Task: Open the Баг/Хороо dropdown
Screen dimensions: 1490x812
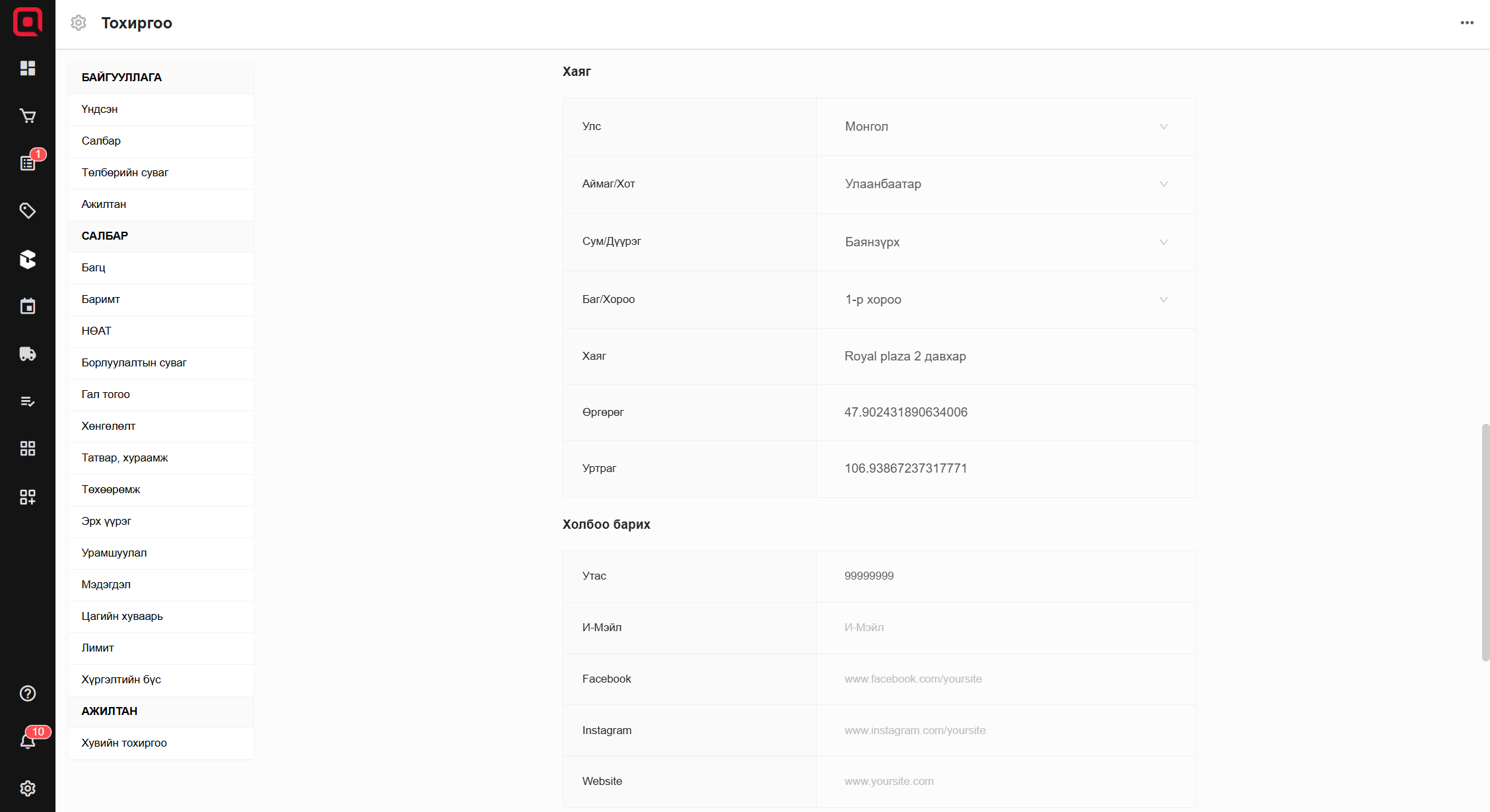Action: pyautogui.click(x=1006, y=300)
